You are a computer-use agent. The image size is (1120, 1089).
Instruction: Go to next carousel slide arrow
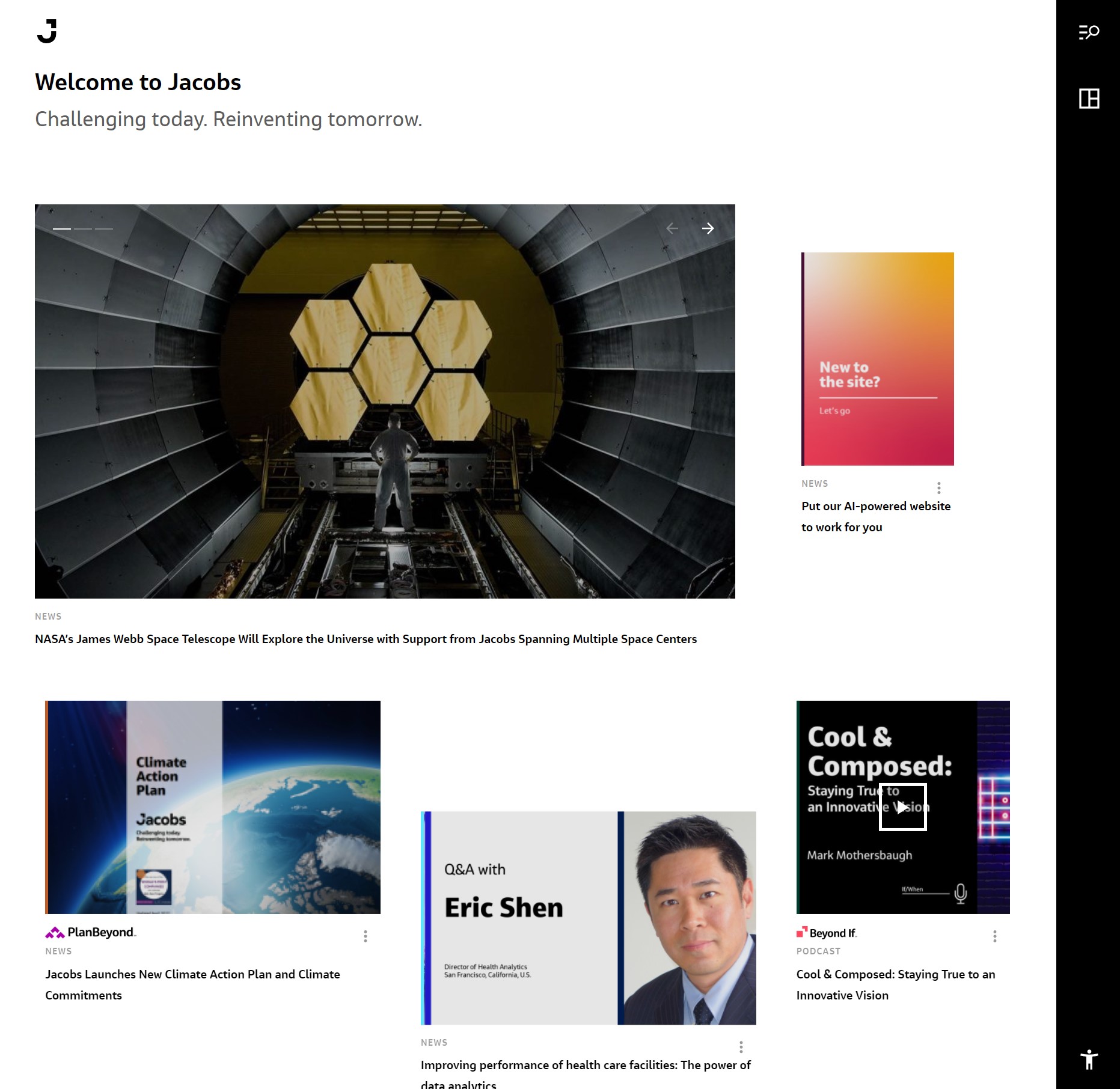[708, 228]
